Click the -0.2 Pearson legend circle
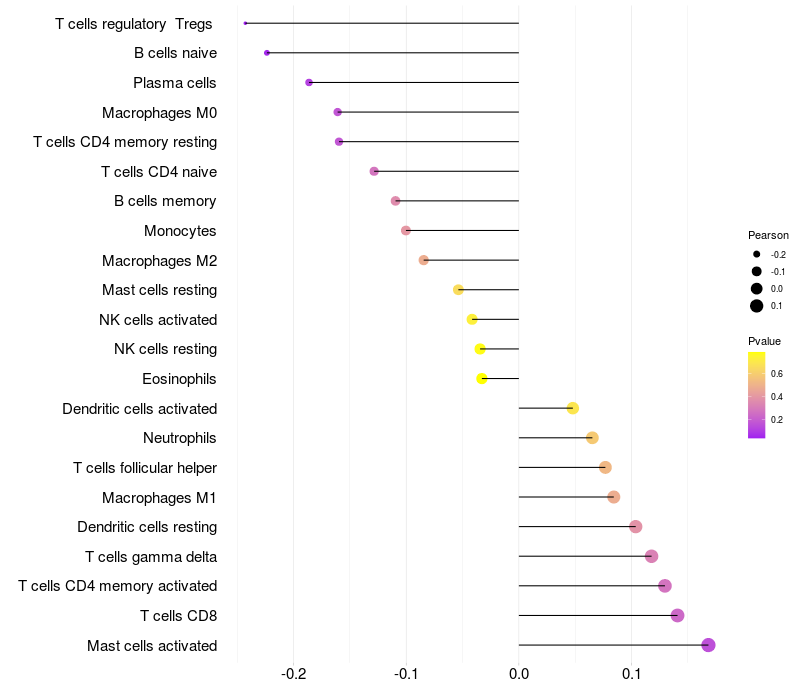 click(757, 254)
